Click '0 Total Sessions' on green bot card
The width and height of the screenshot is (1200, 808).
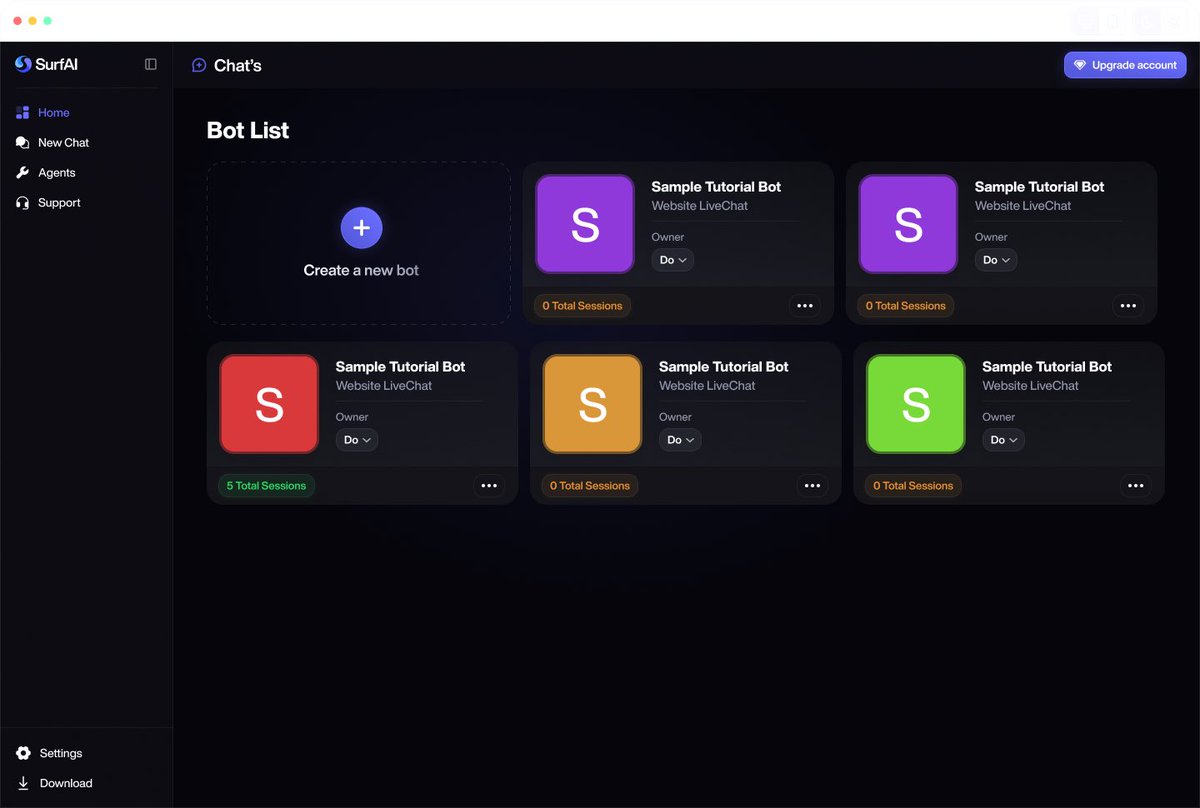(x=913, y=486)
